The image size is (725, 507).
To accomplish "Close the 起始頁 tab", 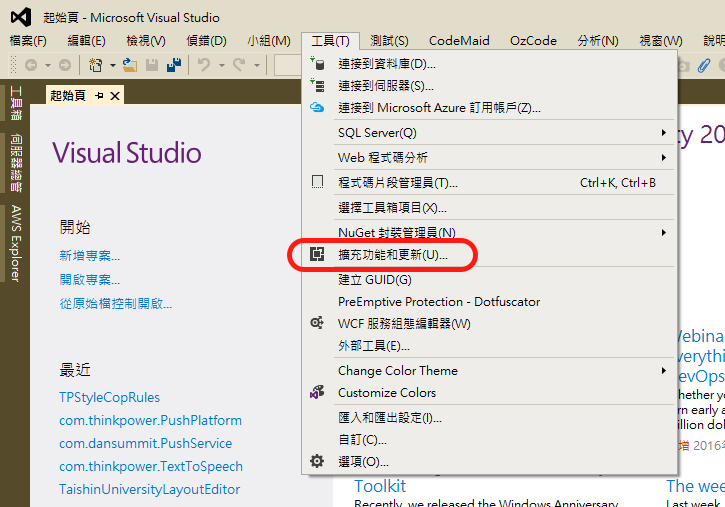I will point(115,96).
